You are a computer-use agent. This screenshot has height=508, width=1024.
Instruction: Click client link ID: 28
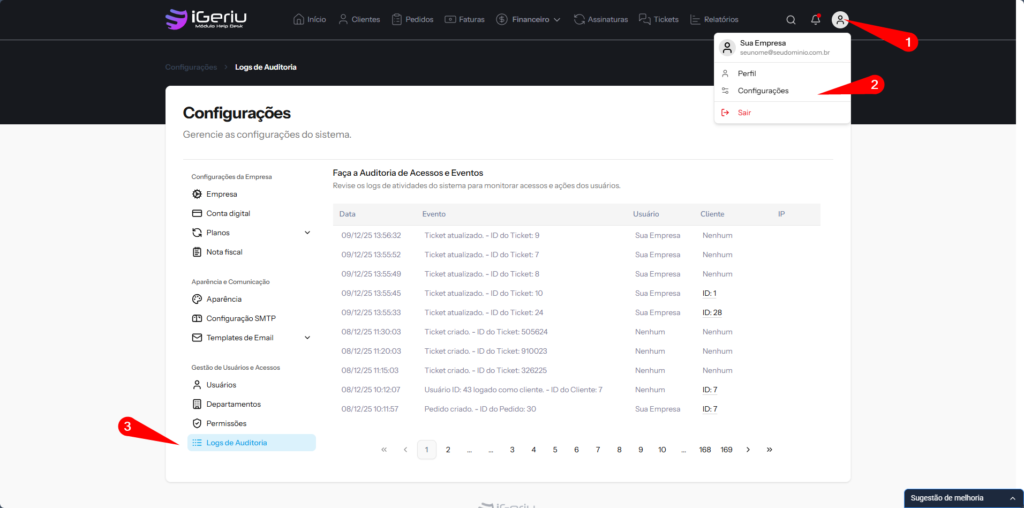[712, 312]
